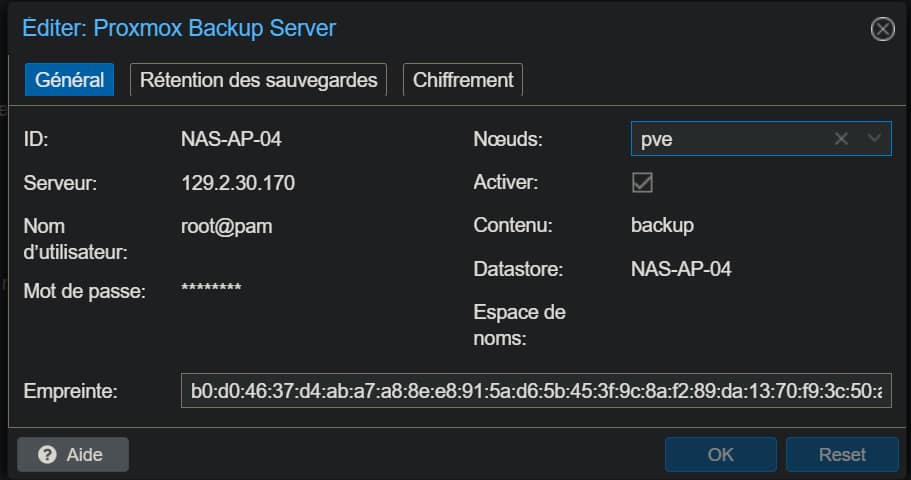Clear the selected pve node
Viewport: 911px width, 480px height.
pyautogui.click(x=841, y=139)
